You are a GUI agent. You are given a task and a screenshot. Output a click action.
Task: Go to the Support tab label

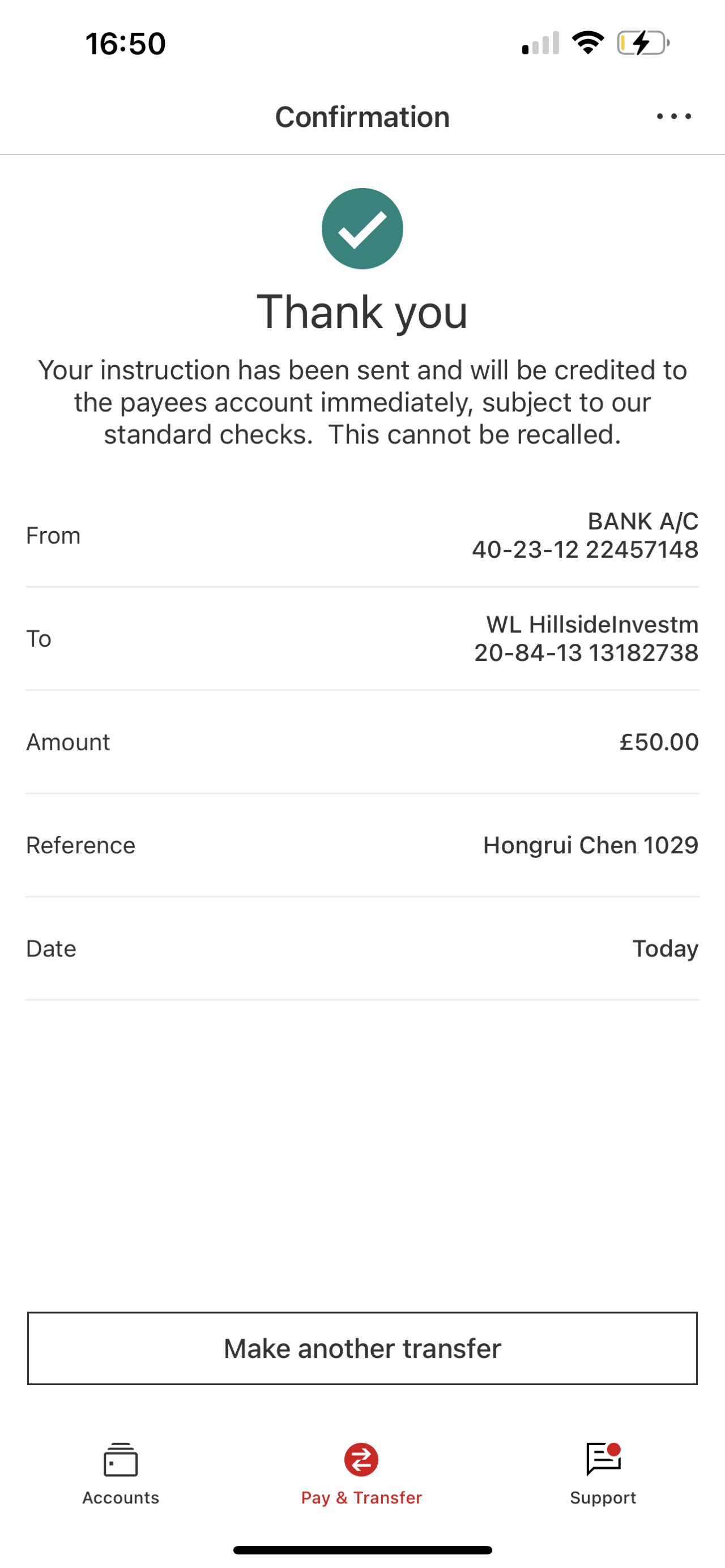tap(603, 1497)
